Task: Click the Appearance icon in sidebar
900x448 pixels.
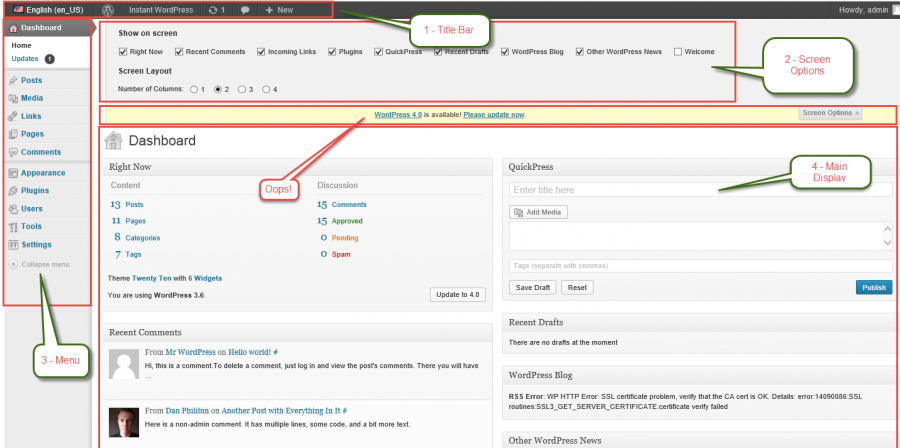Action: tap(13, 173)
